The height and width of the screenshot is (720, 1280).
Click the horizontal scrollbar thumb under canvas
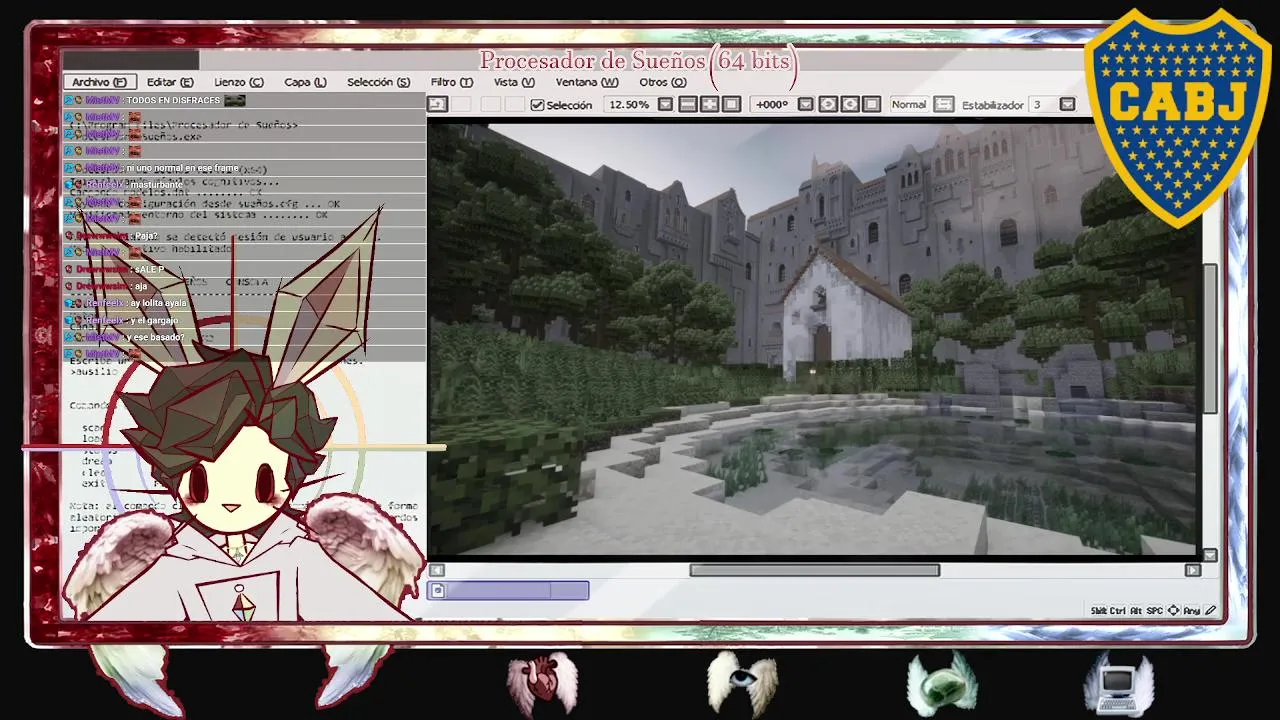[x=814, y=570]
